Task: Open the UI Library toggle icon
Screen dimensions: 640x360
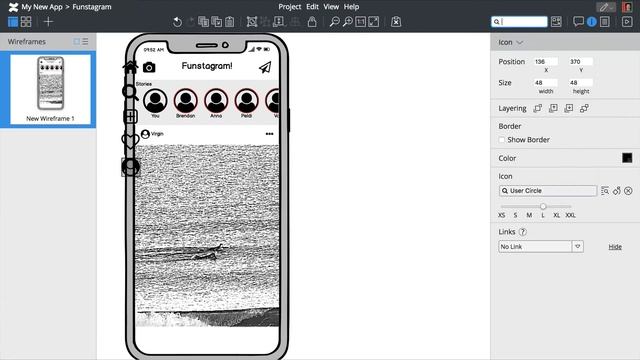Action: pos(556,22)
